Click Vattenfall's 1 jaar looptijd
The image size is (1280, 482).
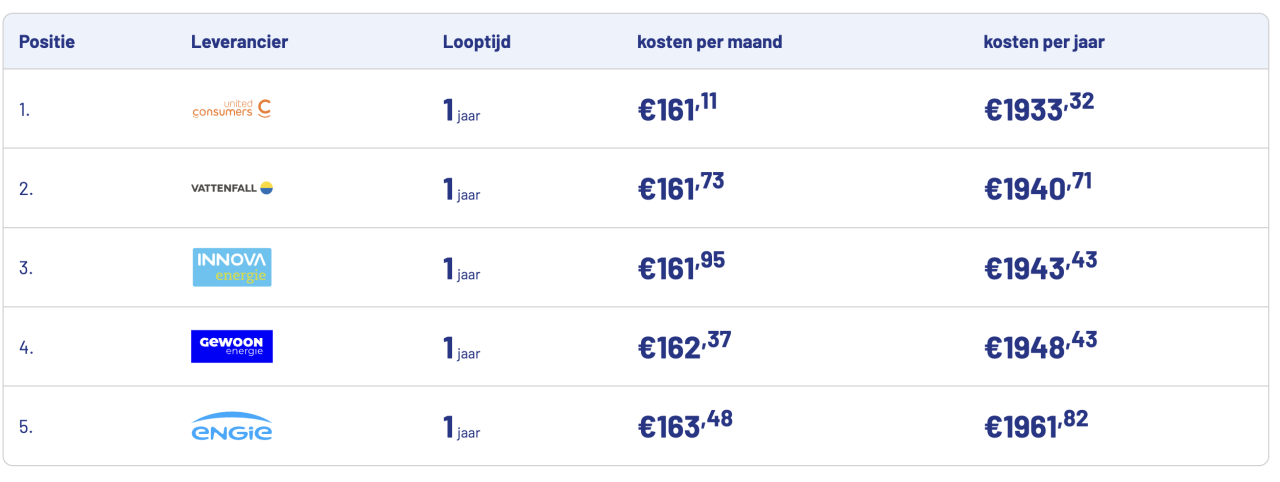pos(462,188)
